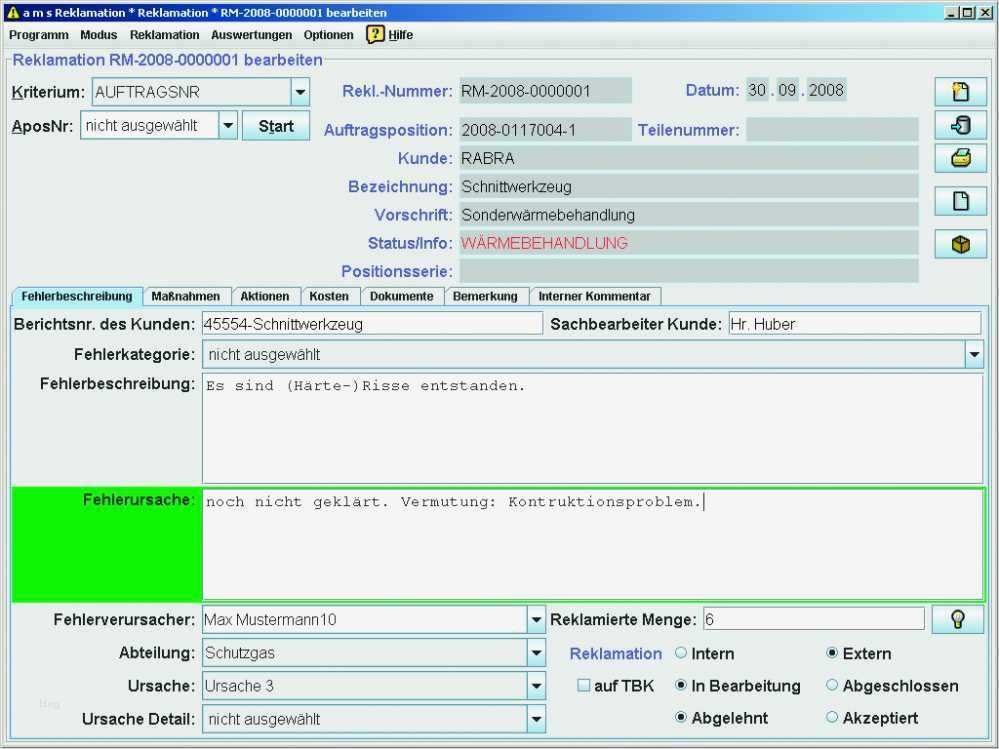Screen dimensions: 999x749
Task: Click the Datum year field 2008
Action: click(x=826, y=90)
